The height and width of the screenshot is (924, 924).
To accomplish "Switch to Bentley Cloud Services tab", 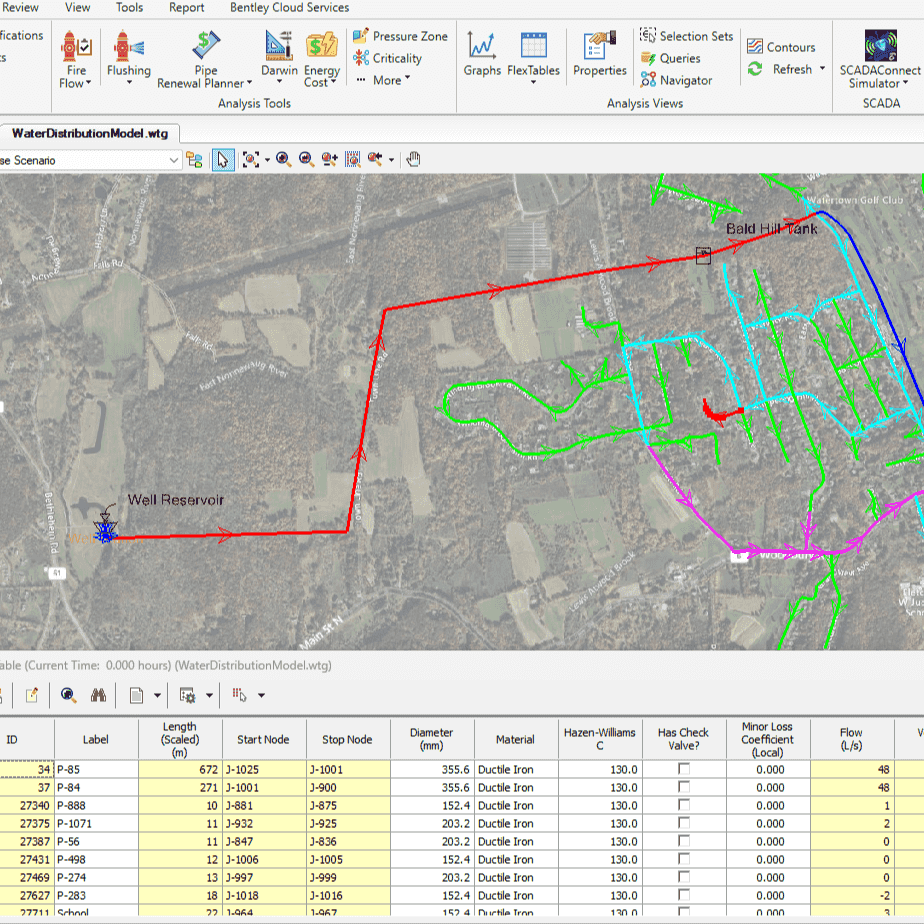I will 289,8.
